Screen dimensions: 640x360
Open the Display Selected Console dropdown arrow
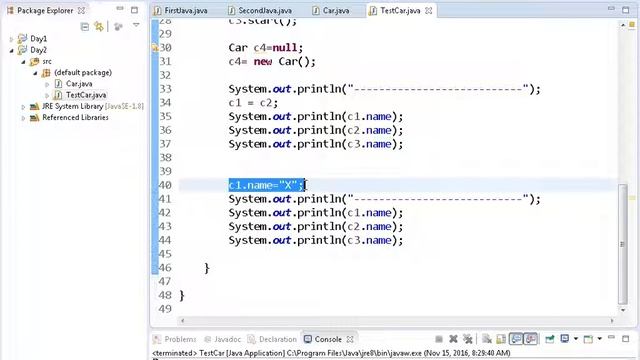pos(576,339)
